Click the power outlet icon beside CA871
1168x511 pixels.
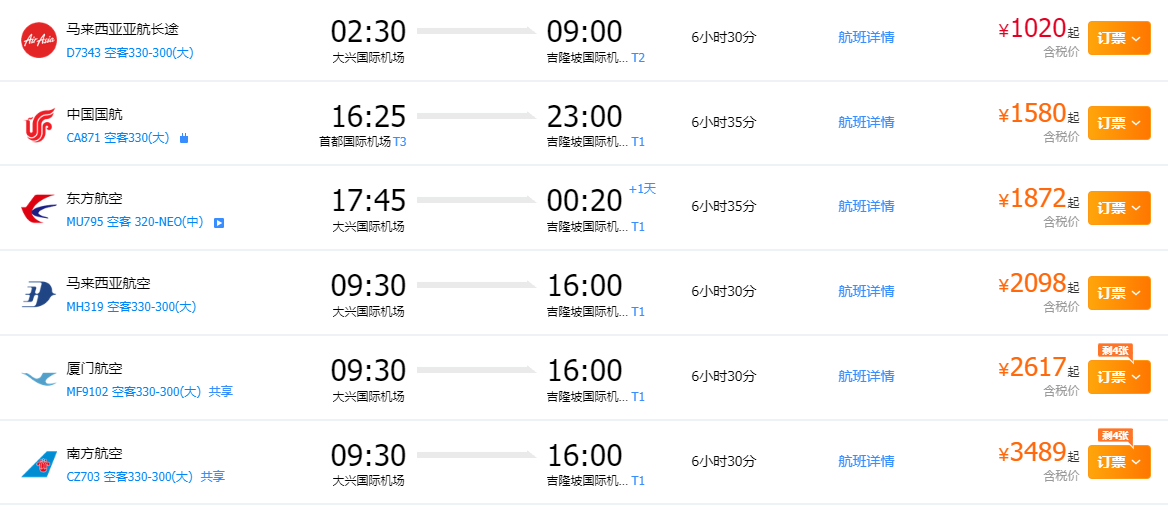[184, 138]
